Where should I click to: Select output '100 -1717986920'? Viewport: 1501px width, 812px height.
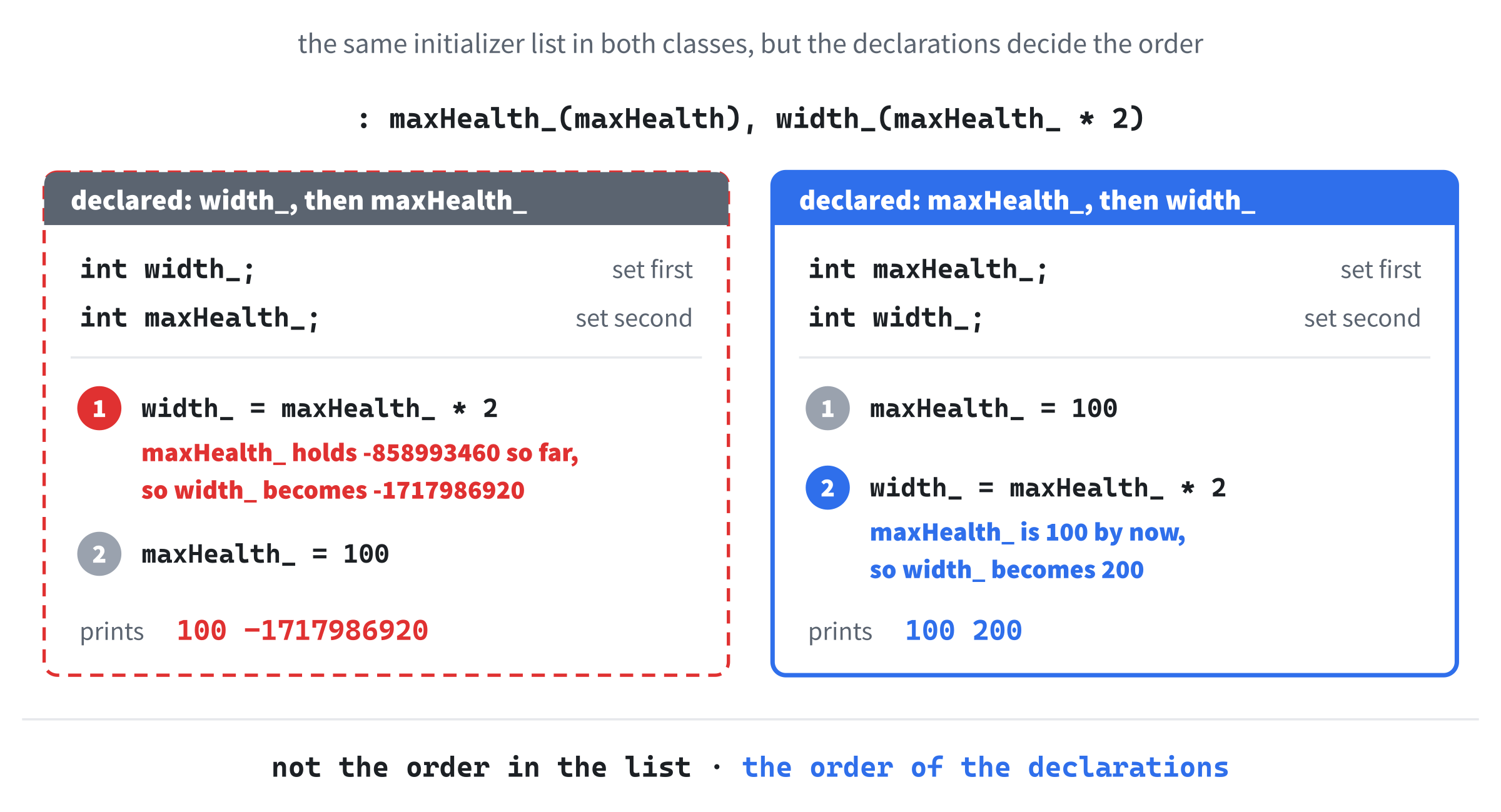pos(302,631)
